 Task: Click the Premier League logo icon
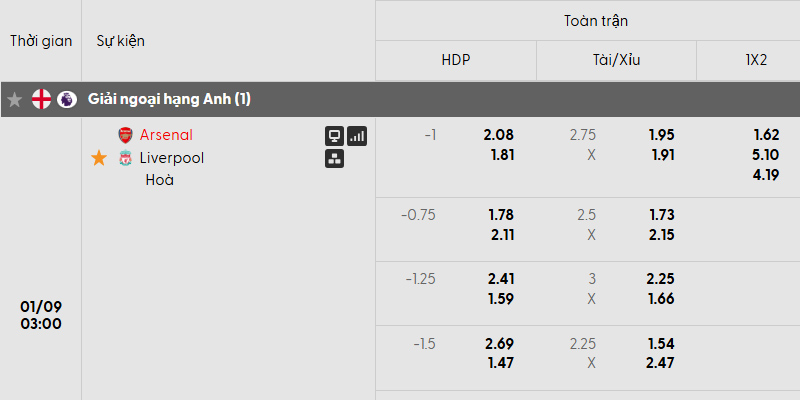click(67, 100)
